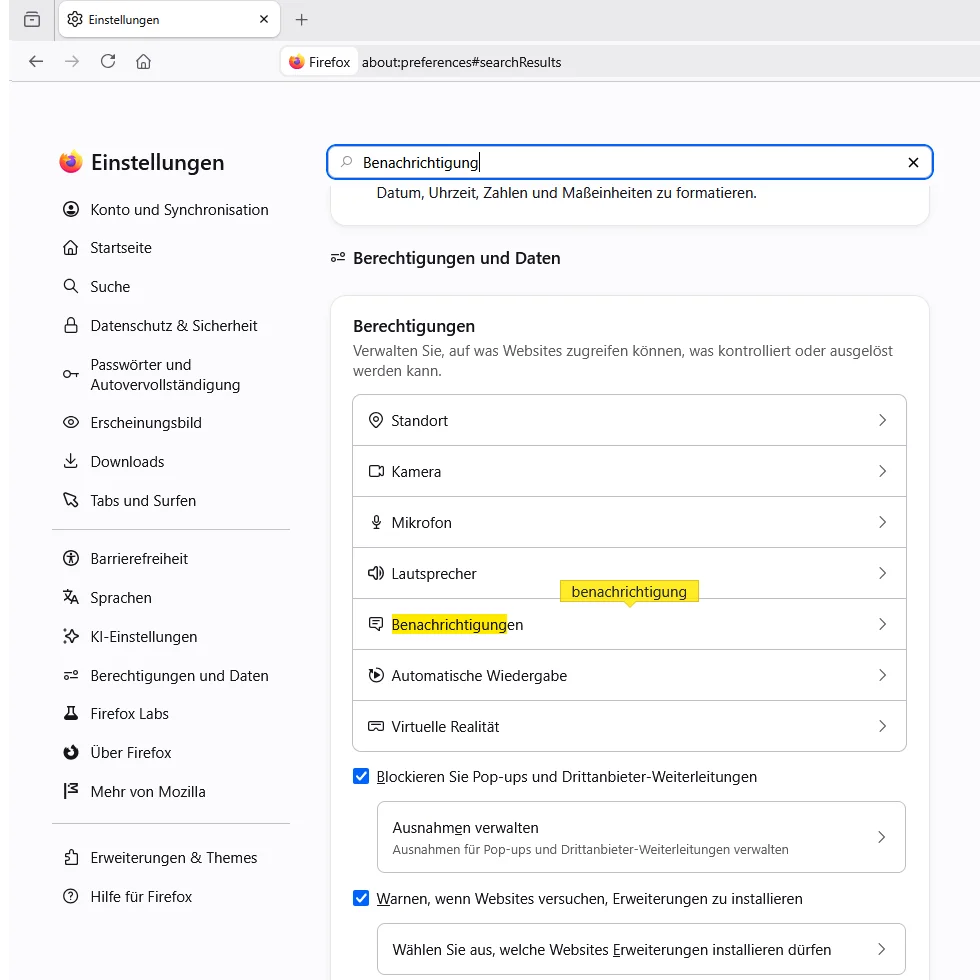The height and width of the screenshot is (980, 980).
Task: Go to the home page icon
Action: [144, 61]
